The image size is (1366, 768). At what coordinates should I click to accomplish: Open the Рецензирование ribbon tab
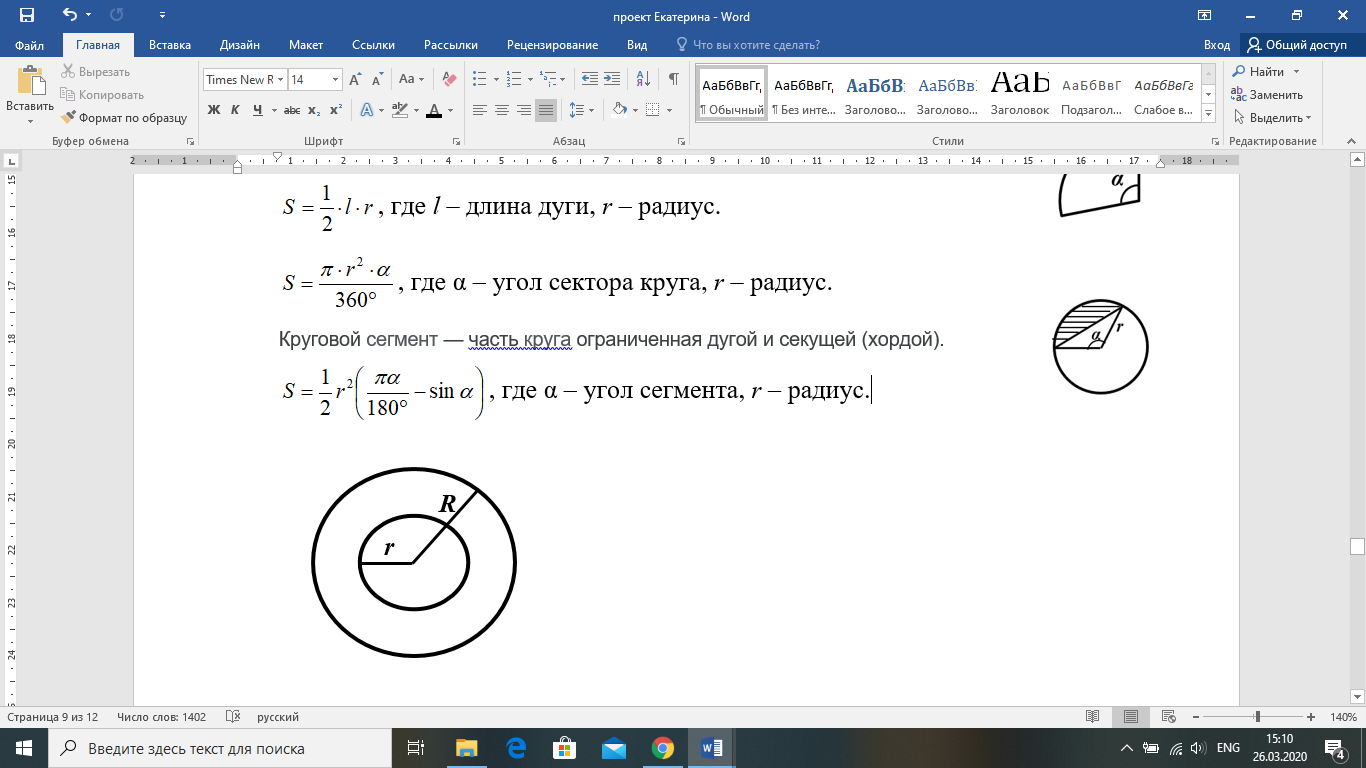click(552, 45)
